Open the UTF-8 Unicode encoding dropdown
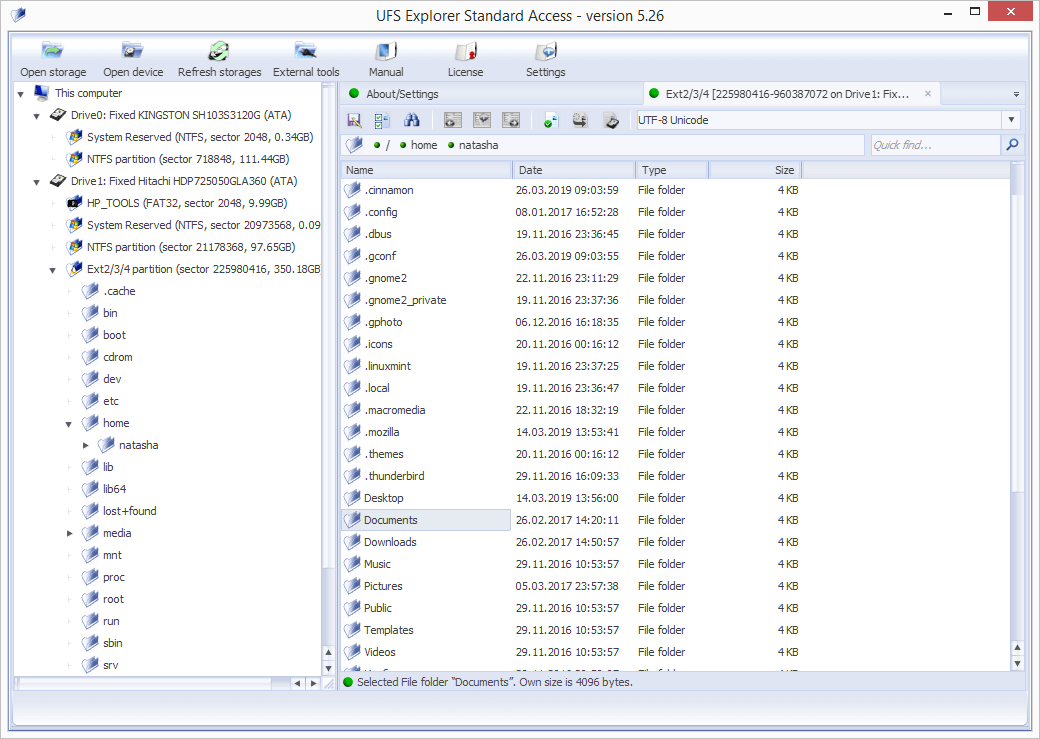This screenshot has width=1040, height=739. pos(1012,120)
